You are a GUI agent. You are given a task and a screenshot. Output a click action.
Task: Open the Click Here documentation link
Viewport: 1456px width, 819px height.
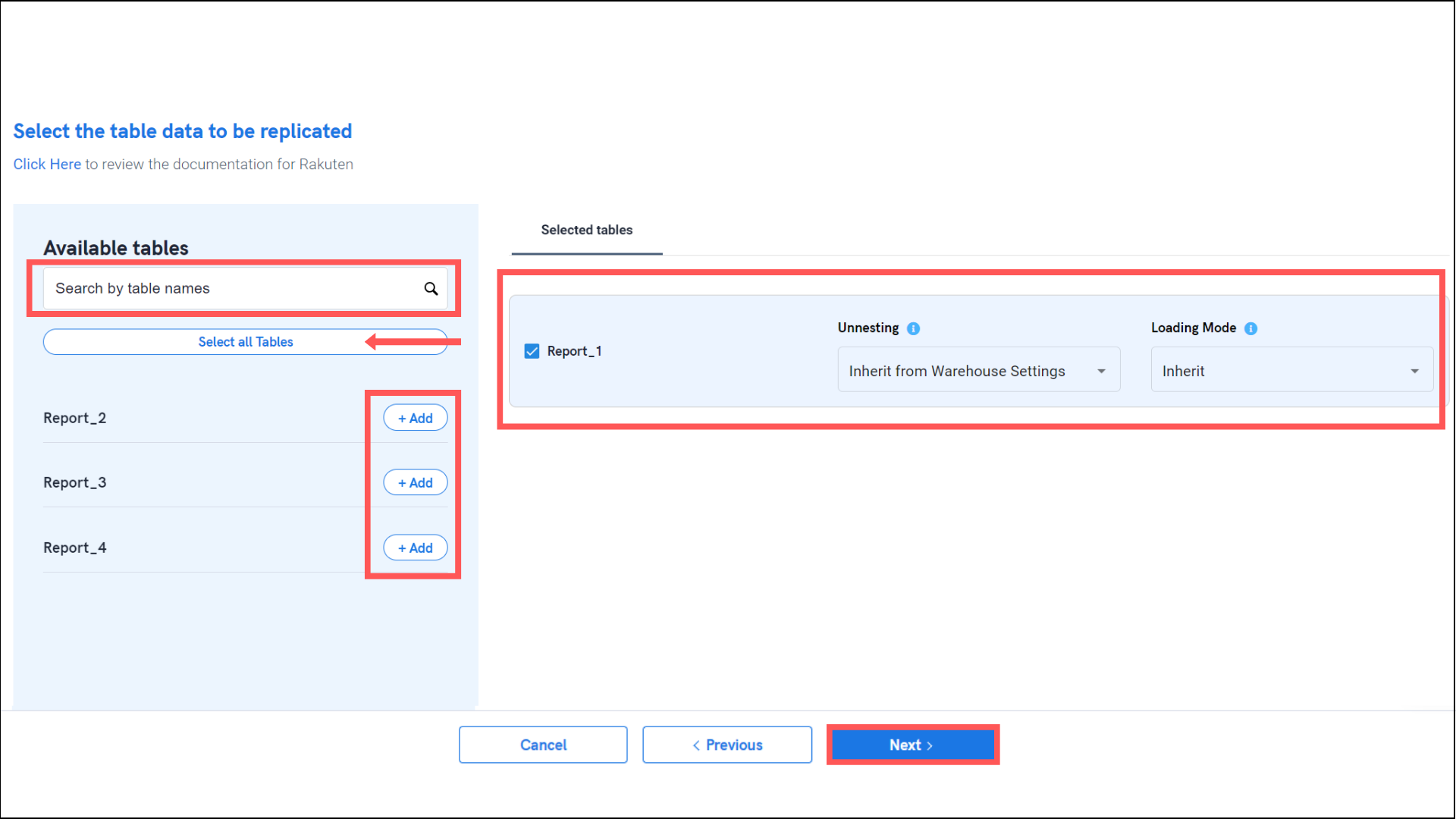pos(47,165)
